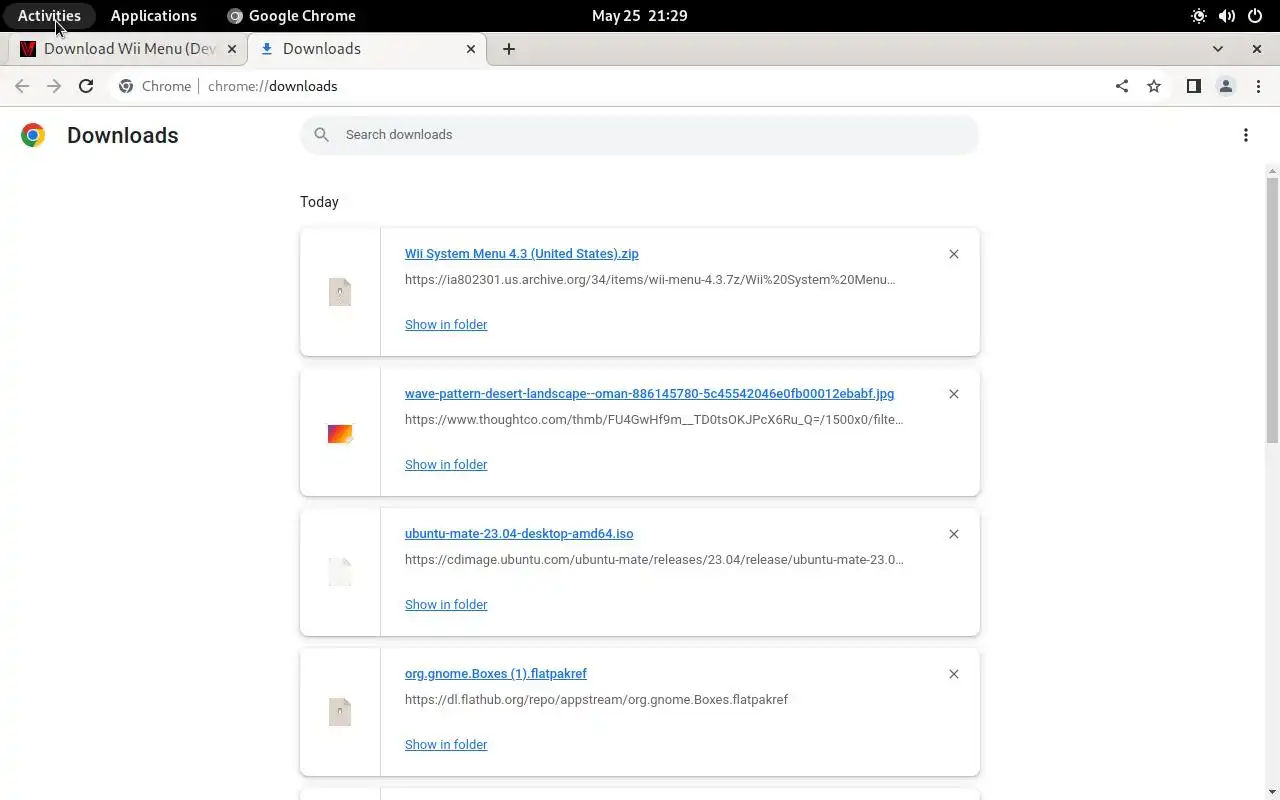
Task: Click the browser forward arrow
Action: coord(54,86)
